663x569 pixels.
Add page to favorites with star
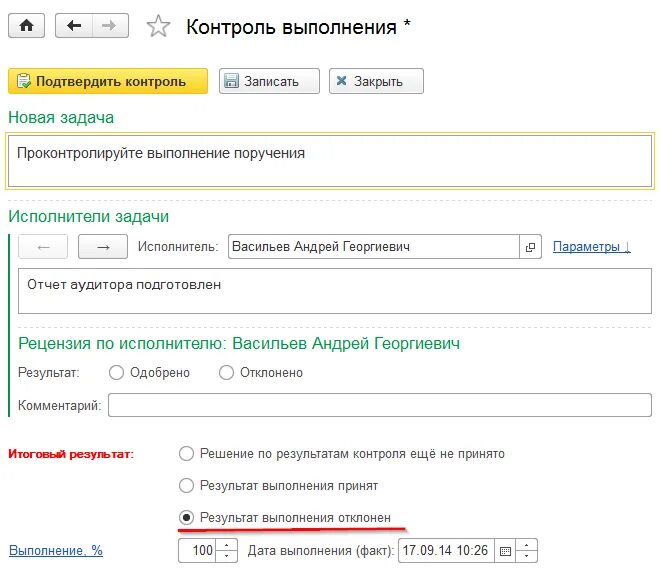pos(158,27)
